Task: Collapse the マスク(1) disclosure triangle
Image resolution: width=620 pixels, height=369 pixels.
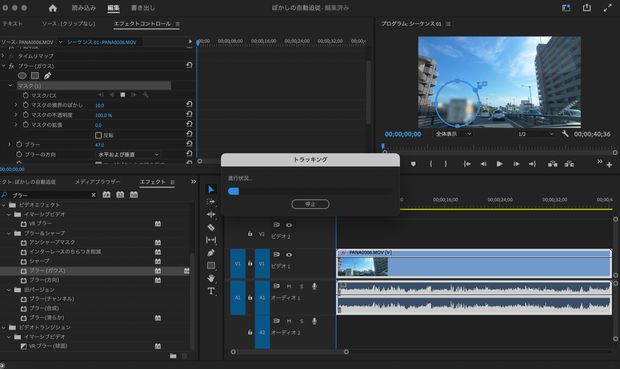Action: pos(10,85)
